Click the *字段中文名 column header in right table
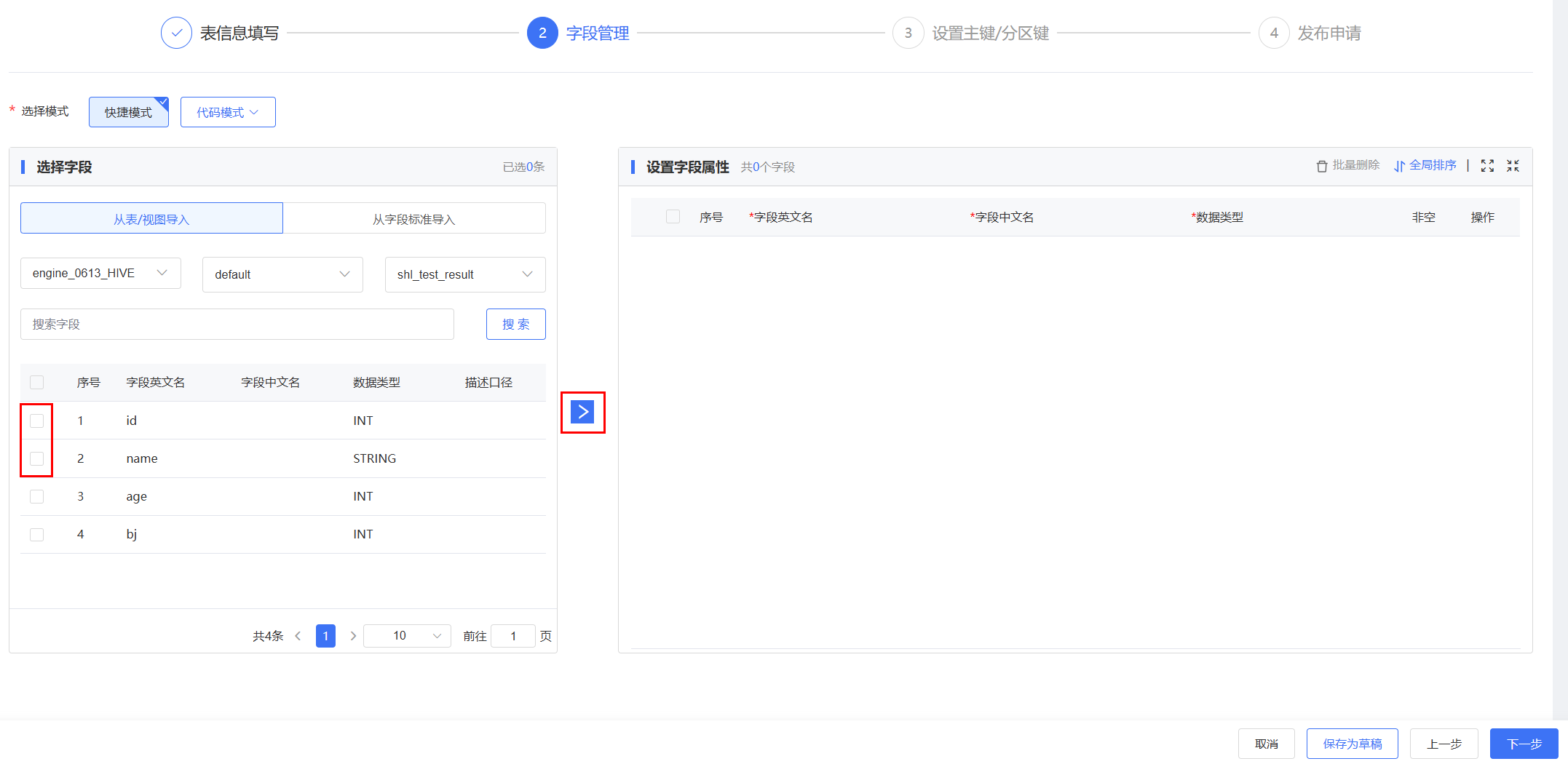 click(x=1002, y=217)
